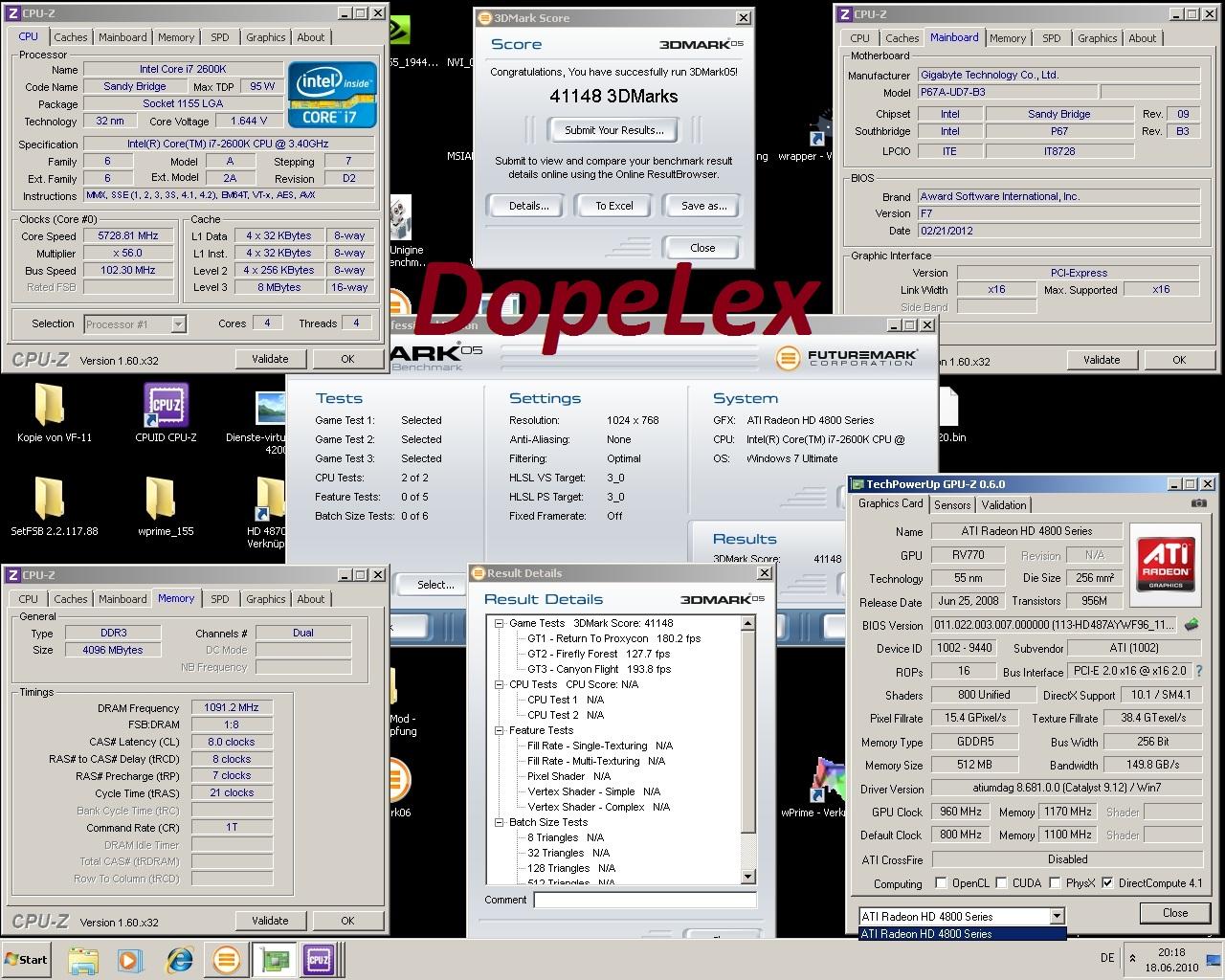This screenshot has width=1225, height=980.
Task: Switch to 3DMark05 via orange taskbar icon
Action: (x=227, y=960)
